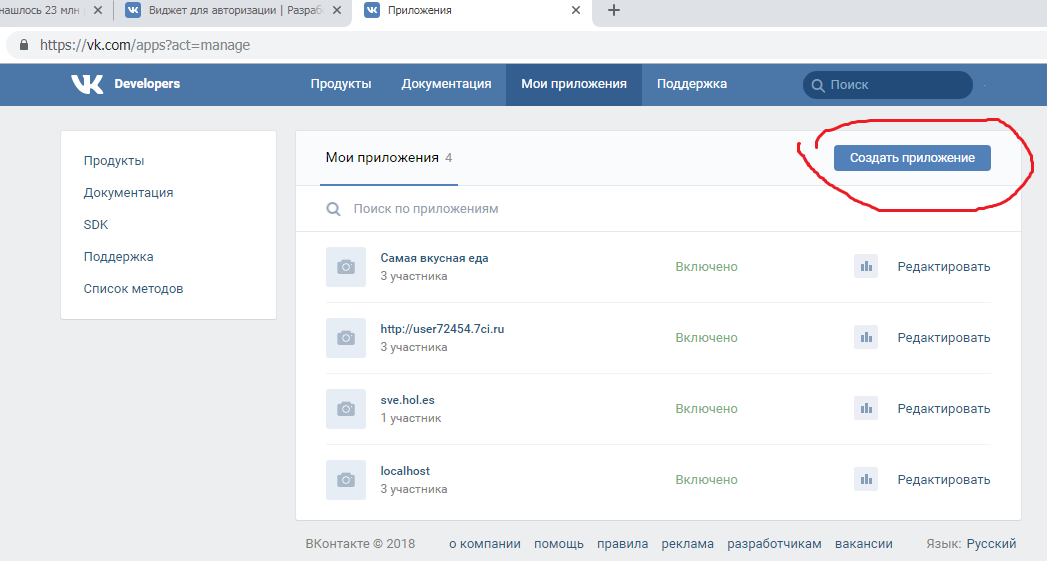Switch to the Приложения browser tab

pos(471,11)
